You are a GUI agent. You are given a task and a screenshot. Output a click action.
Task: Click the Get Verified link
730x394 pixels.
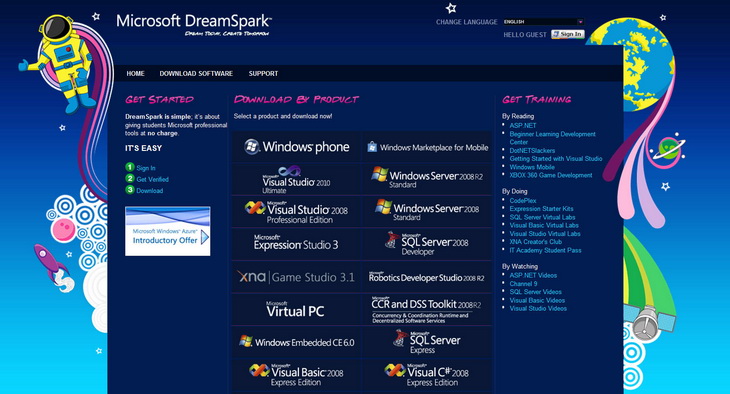(152, 179)
